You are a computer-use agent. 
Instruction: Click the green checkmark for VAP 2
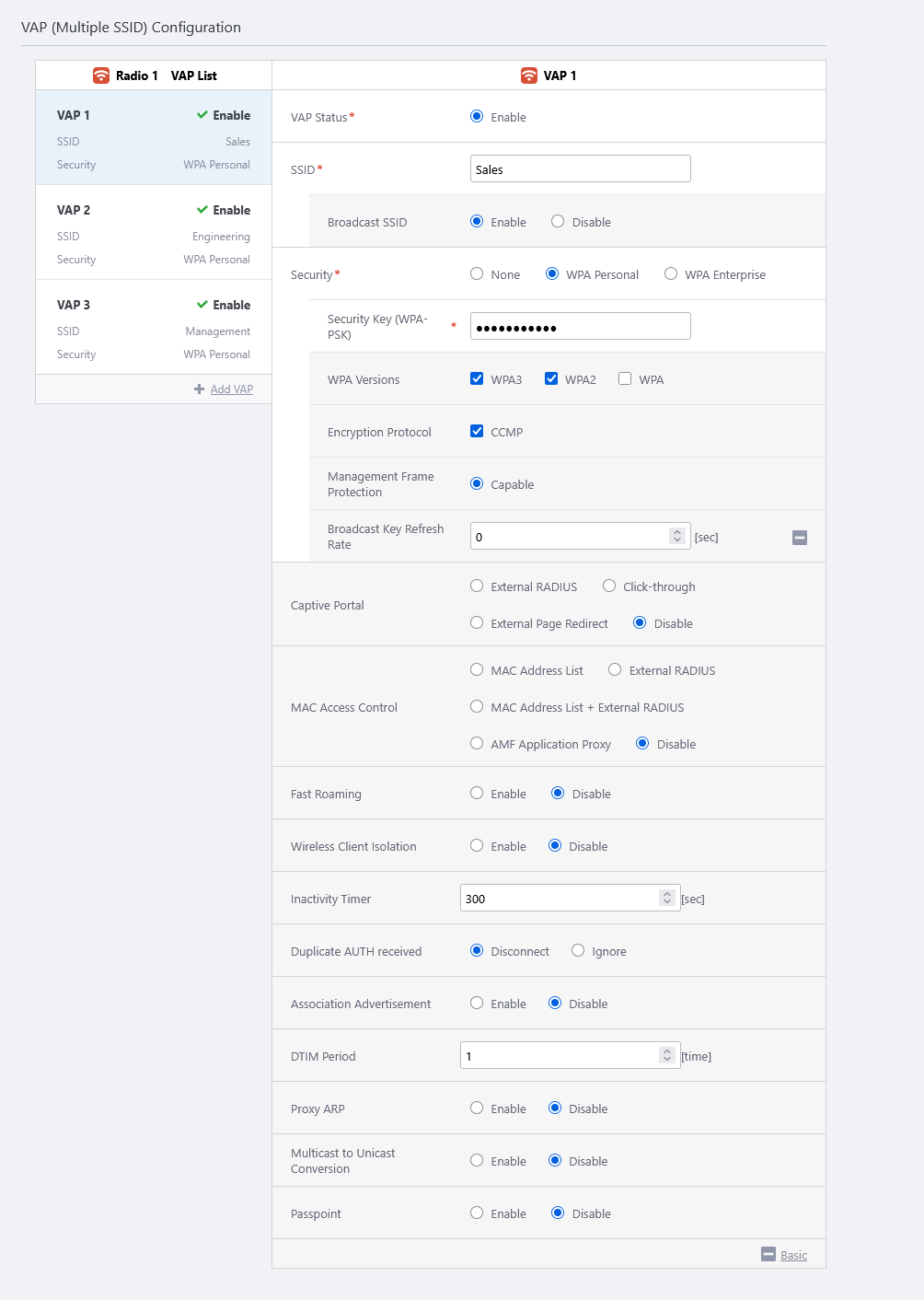(202, 210)
